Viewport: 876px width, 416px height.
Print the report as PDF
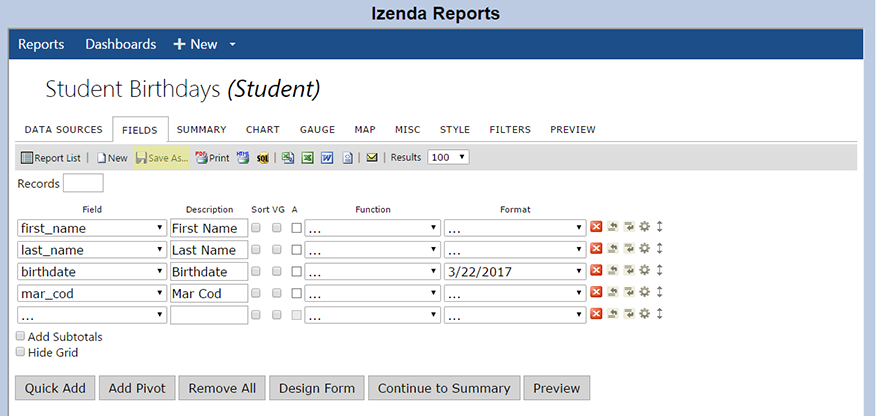click(212, 158)
